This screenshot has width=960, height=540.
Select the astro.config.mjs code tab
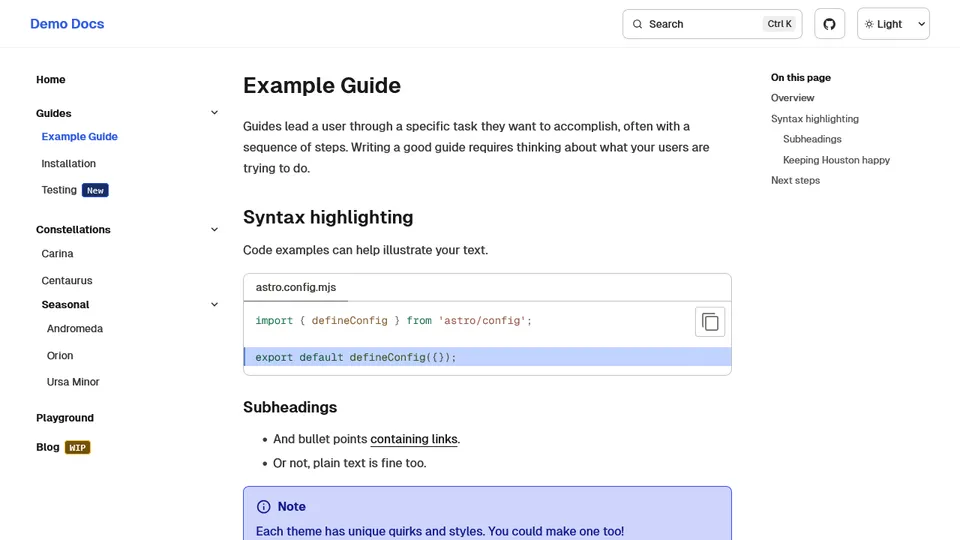point(295,287)
